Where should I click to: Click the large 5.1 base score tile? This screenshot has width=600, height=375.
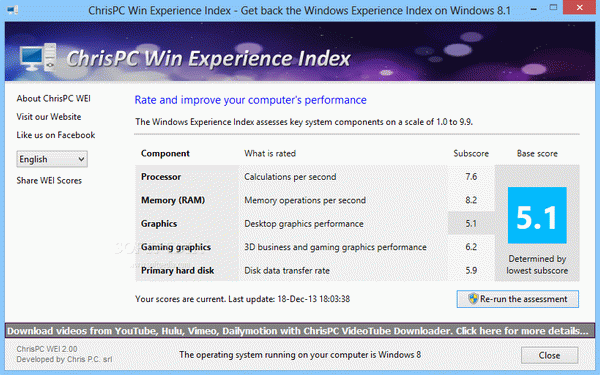point(537,215)
